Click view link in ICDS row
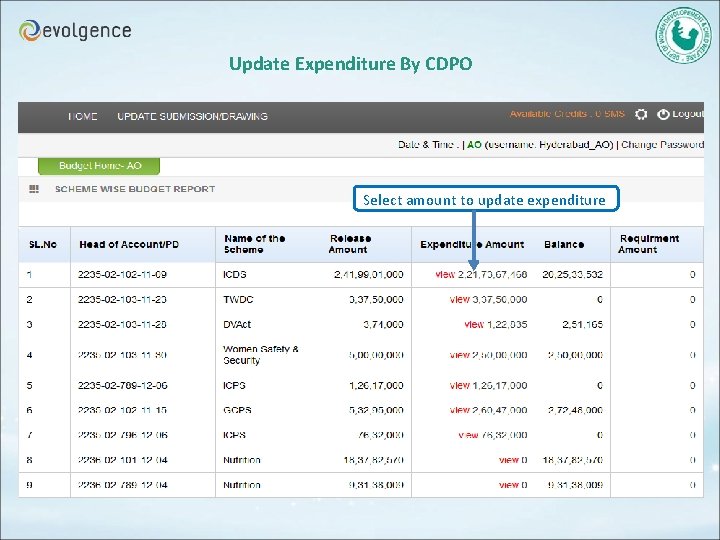The height and width of the screenshot is (540, 720). tap(444, 275)
